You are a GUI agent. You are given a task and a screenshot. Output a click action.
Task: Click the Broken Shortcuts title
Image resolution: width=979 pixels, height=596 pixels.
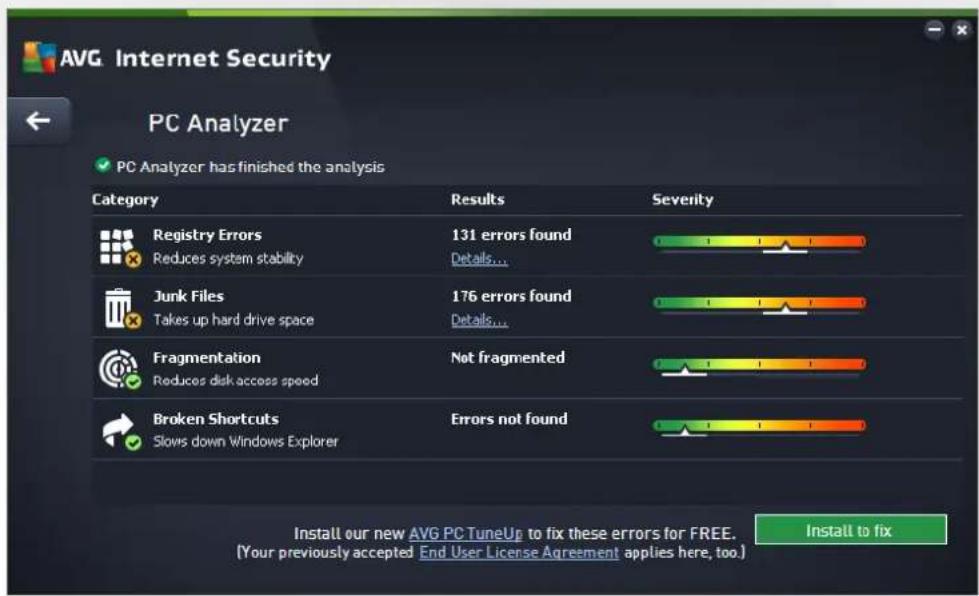216,419
